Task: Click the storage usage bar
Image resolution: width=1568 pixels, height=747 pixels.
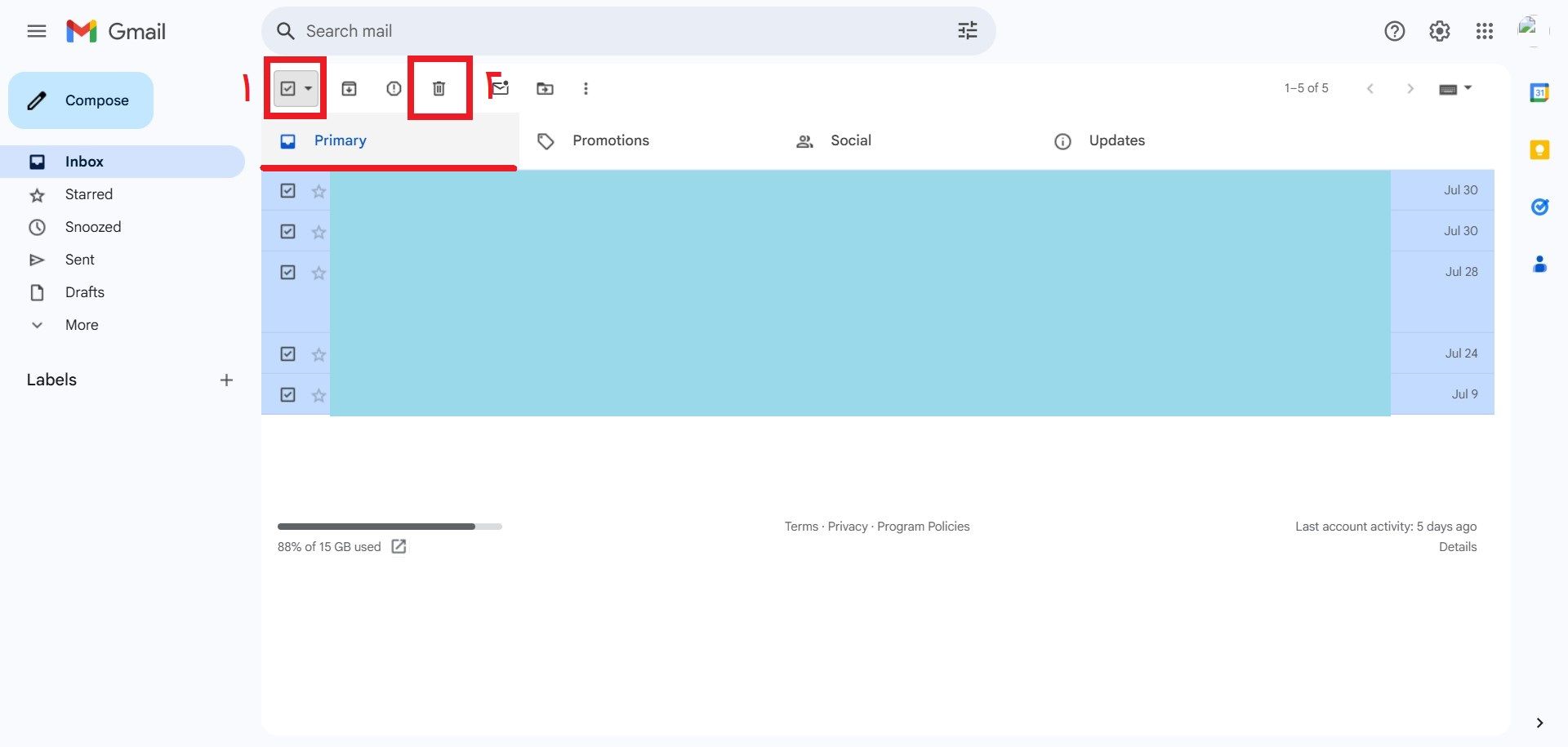Action: 390,527
